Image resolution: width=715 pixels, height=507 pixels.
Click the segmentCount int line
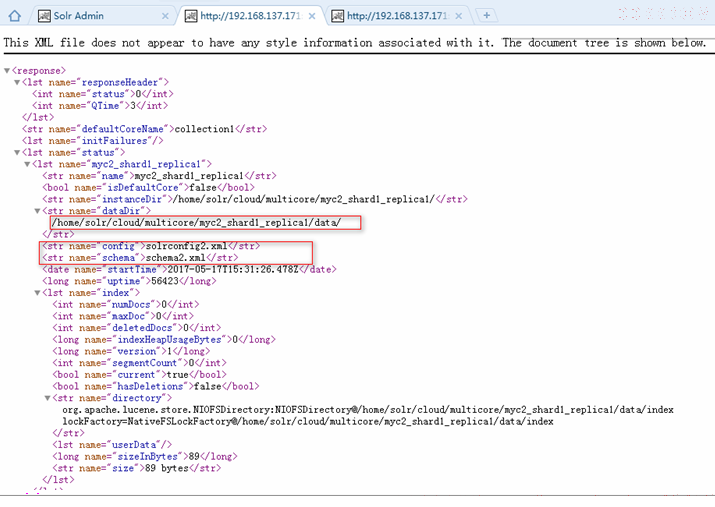coord(139,363)
